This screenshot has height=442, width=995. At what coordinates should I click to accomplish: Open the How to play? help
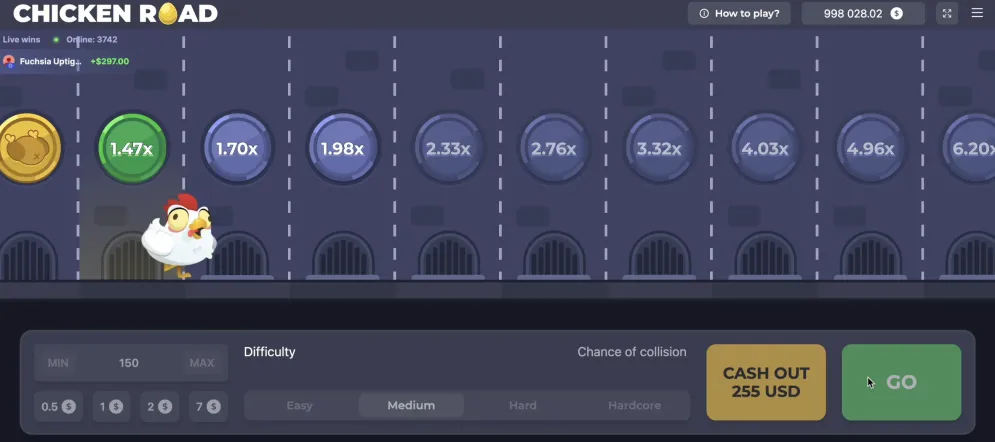click(739, 13)
